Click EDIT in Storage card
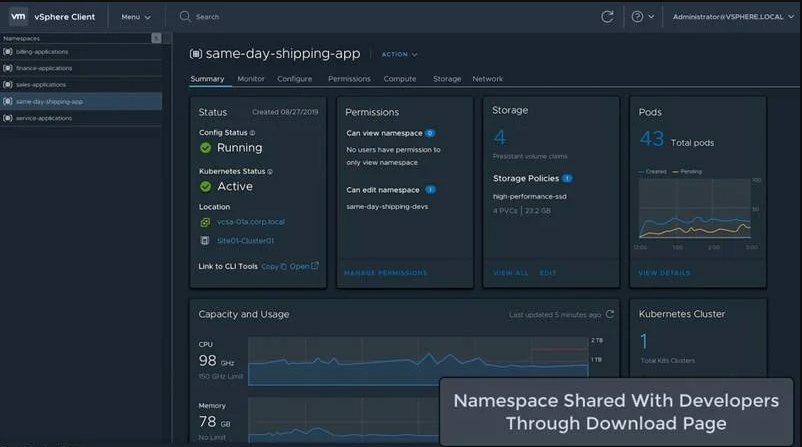 point(547,273)
